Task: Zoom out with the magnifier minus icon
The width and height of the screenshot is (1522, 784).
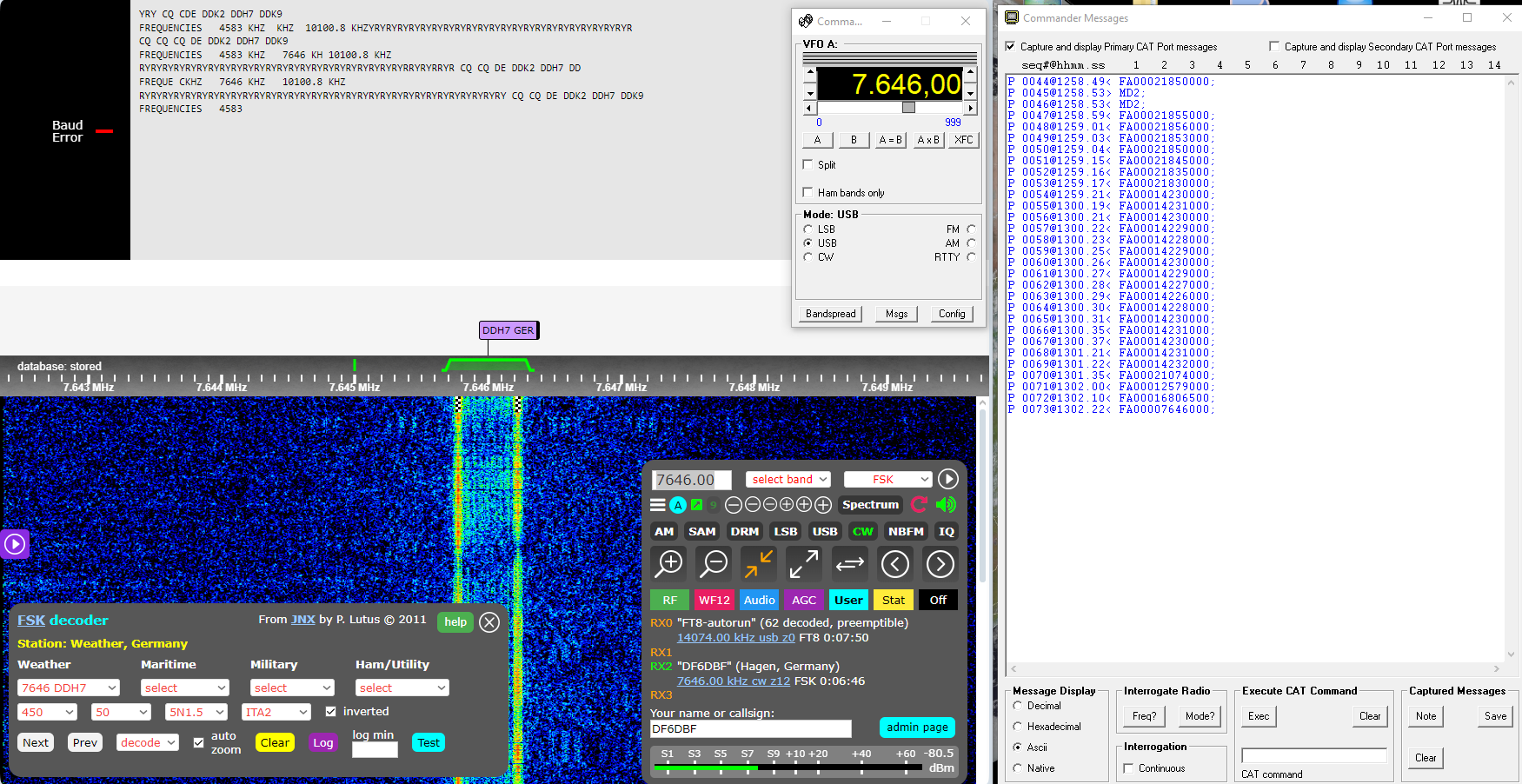Action: click(x=714, y=564)
